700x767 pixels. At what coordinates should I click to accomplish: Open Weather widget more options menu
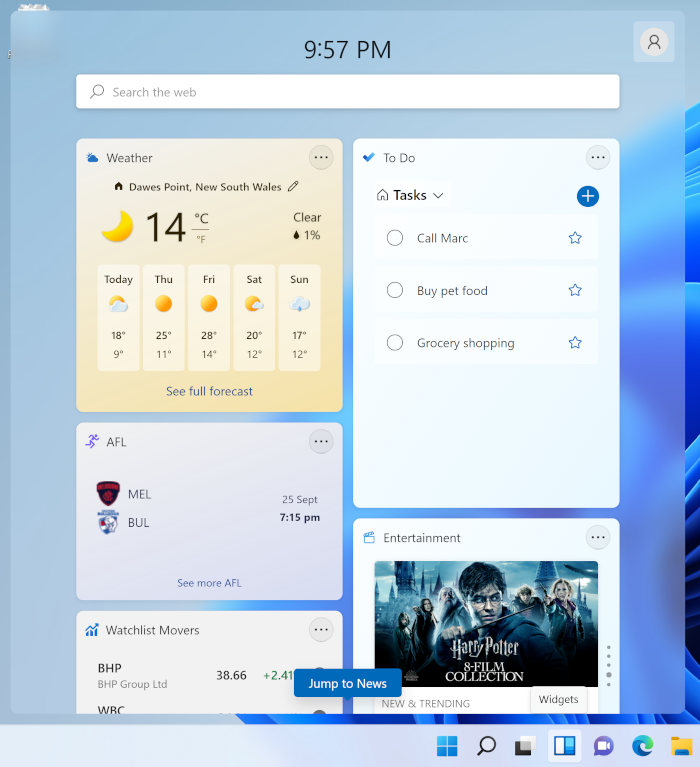(x=321, y=157)
